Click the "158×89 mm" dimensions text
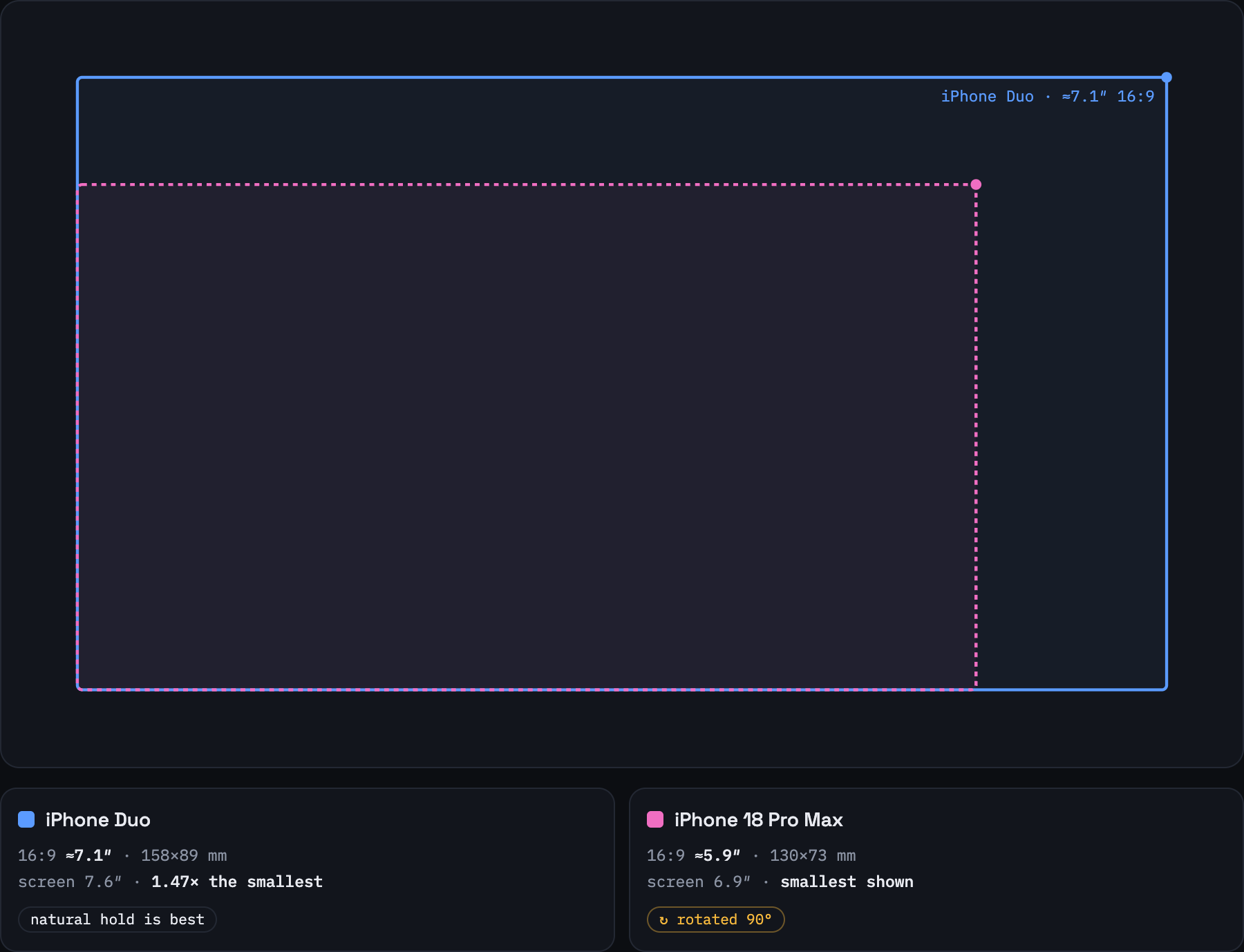Image resolution: width=1244 pixels, height=952 pixels. click(184, 855)
